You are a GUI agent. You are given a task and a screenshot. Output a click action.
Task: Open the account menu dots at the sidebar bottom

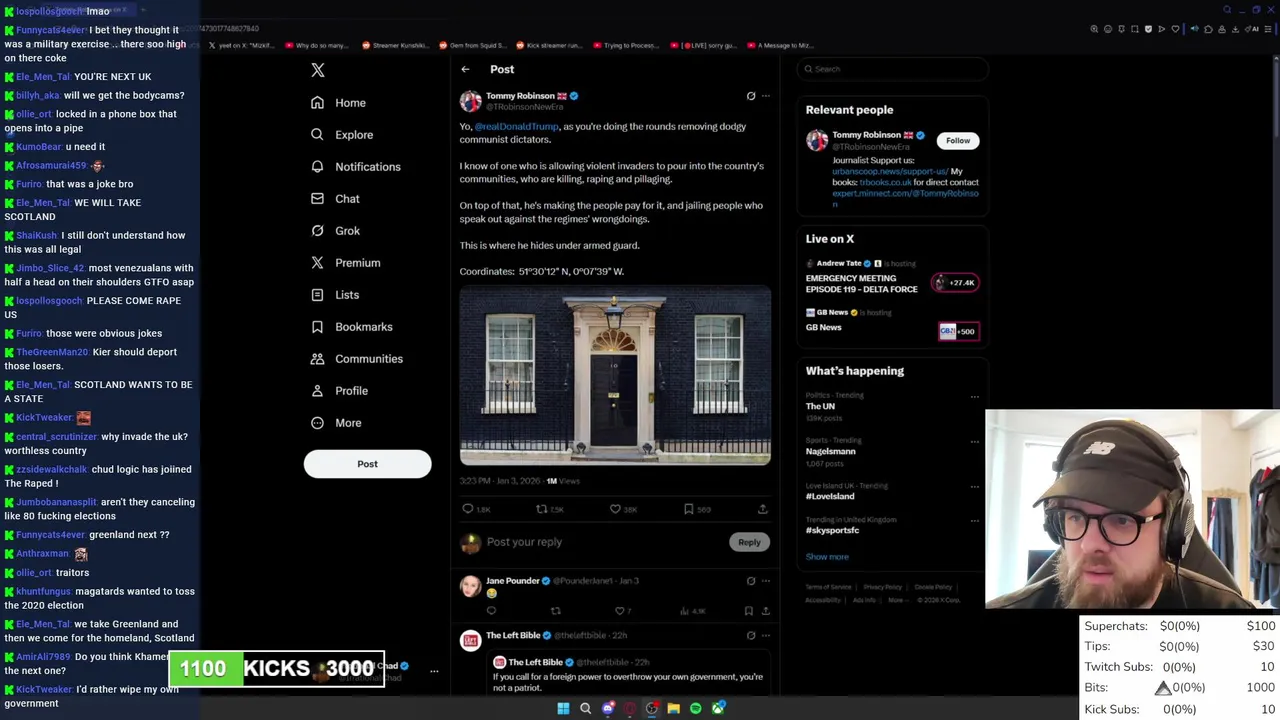coord(434,671)
